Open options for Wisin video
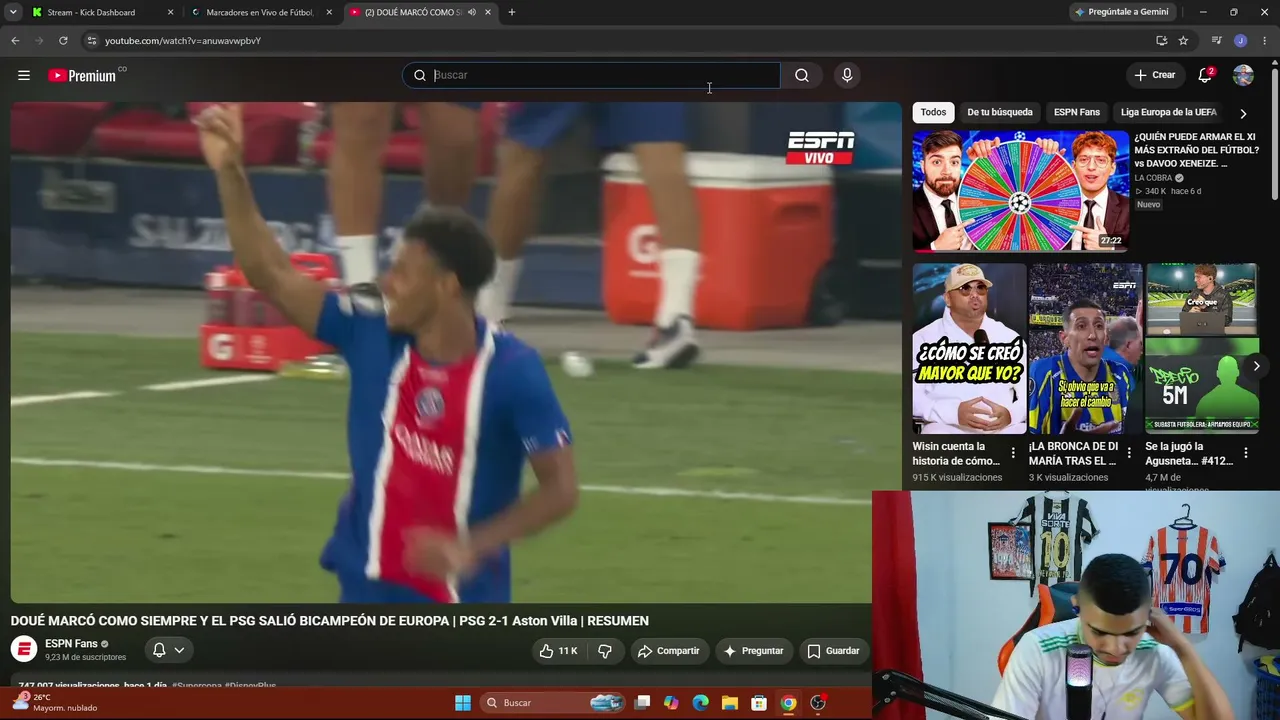 [1013, 453]
